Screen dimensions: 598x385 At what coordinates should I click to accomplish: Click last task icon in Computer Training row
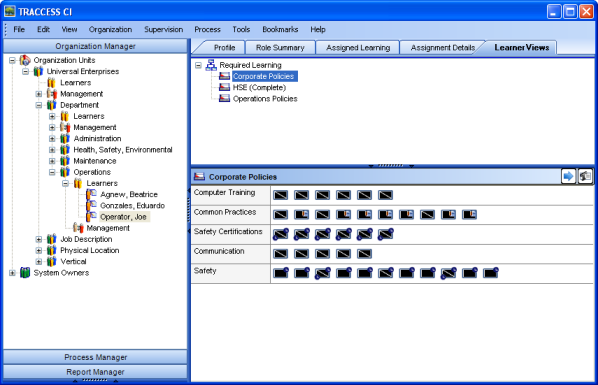385,195
